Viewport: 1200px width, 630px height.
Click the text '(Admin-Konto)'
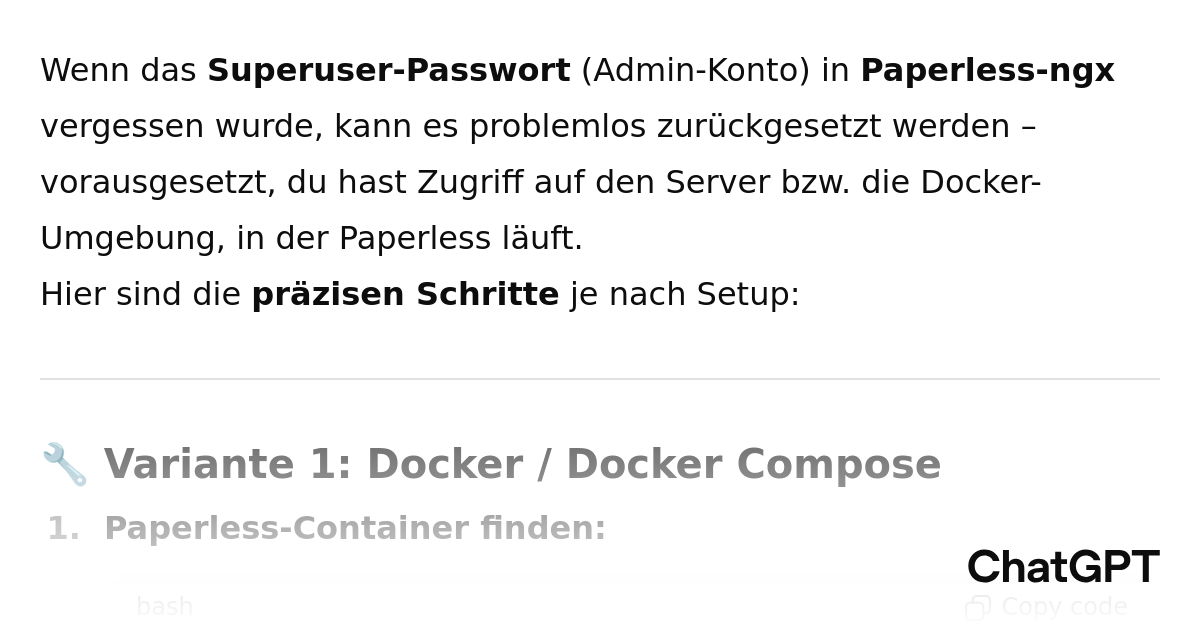(x=695, y=71)
